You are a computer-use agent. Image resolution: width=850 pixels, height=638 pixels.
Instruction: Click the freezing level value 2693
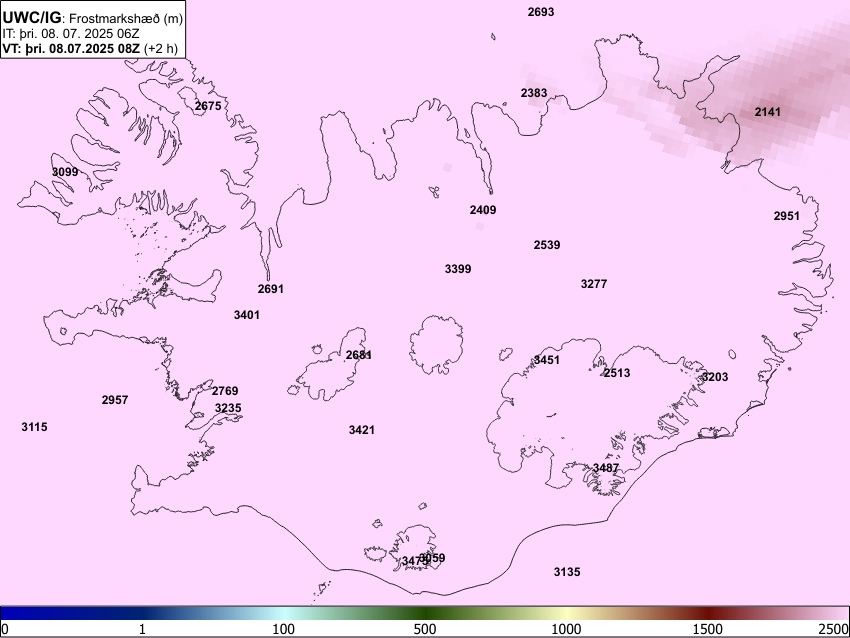[540, 12]
